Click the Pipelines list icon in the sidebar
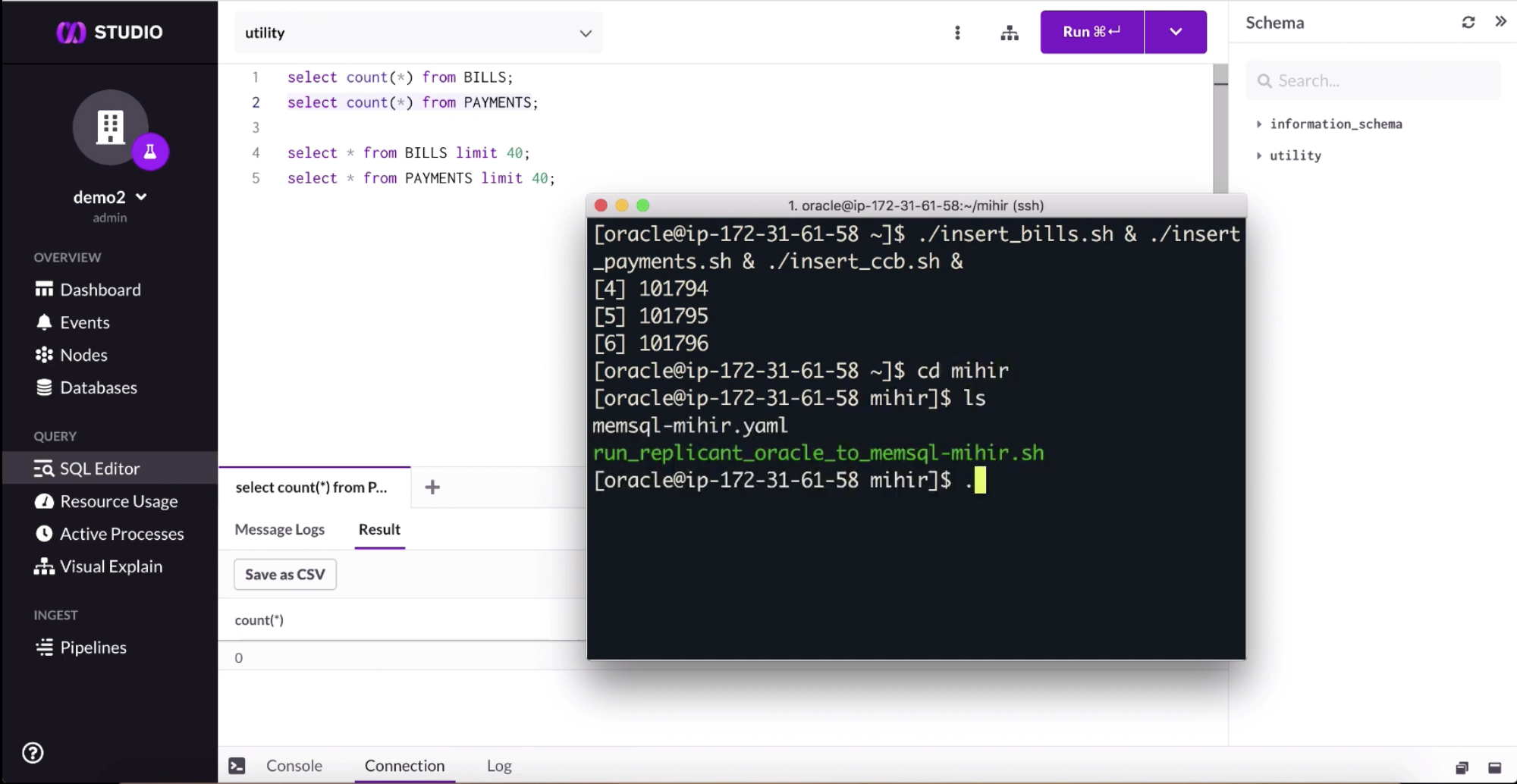This screenshot has height=784, width=1517. pyautogui.click(x=44, y=648)
